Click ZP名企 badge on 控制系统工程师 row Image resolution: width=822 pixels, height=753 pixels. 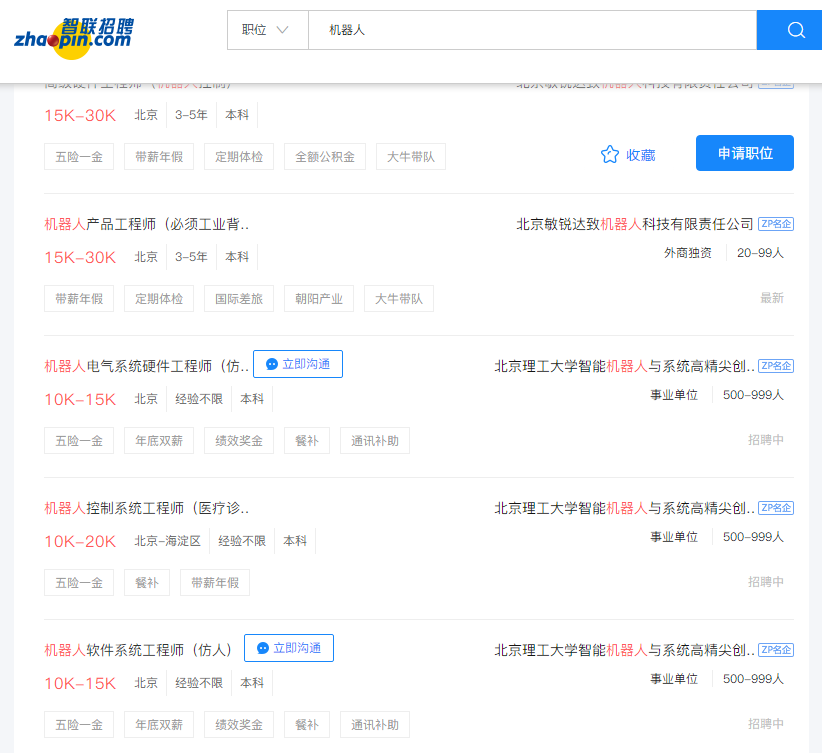[x=775, y=508]
